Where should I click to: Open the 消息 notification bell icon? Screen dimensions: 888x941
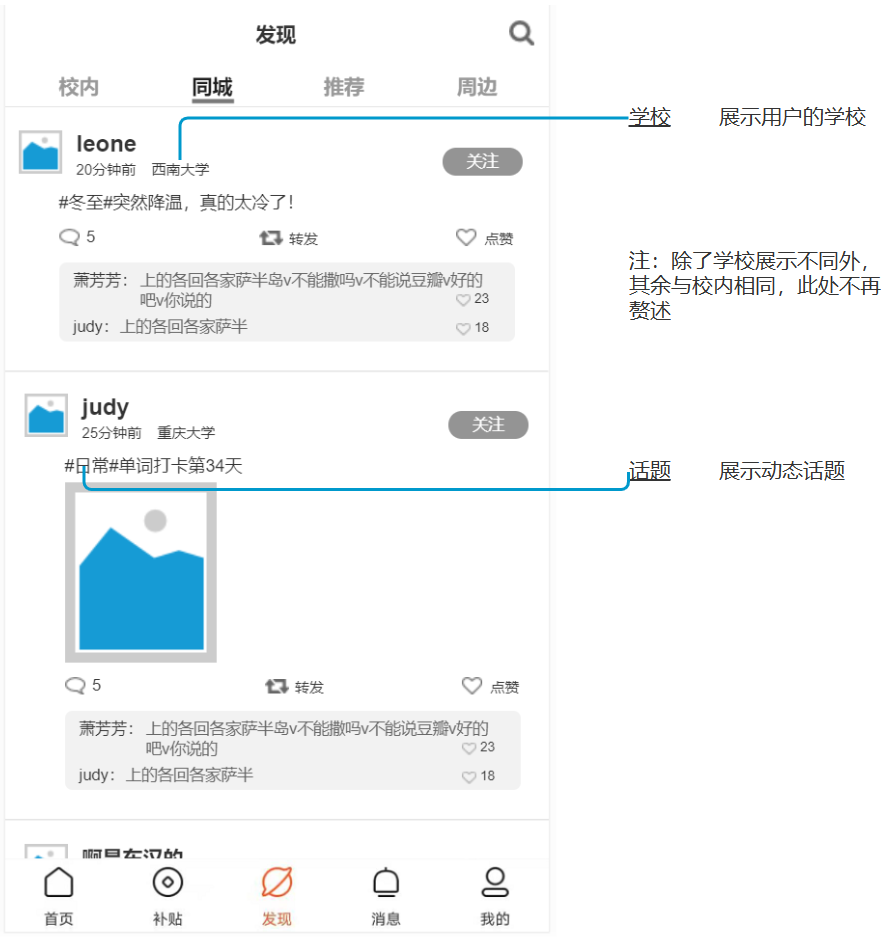(386, 882)
